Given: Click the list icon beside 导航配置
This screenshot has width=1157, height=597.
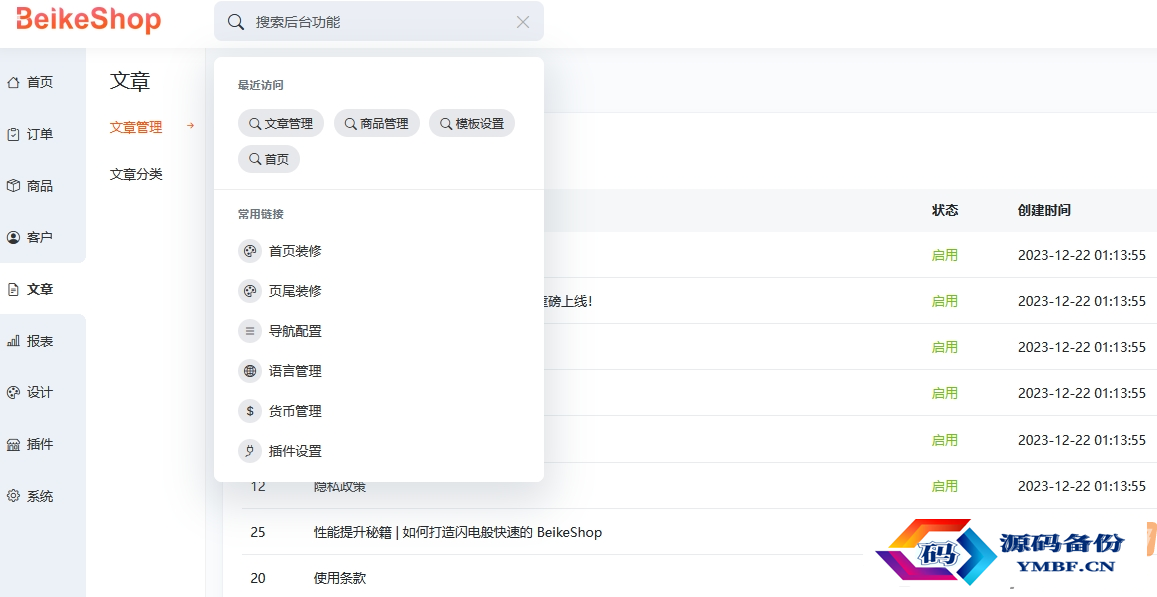Looking at the screenshot, I should (250, 331).
